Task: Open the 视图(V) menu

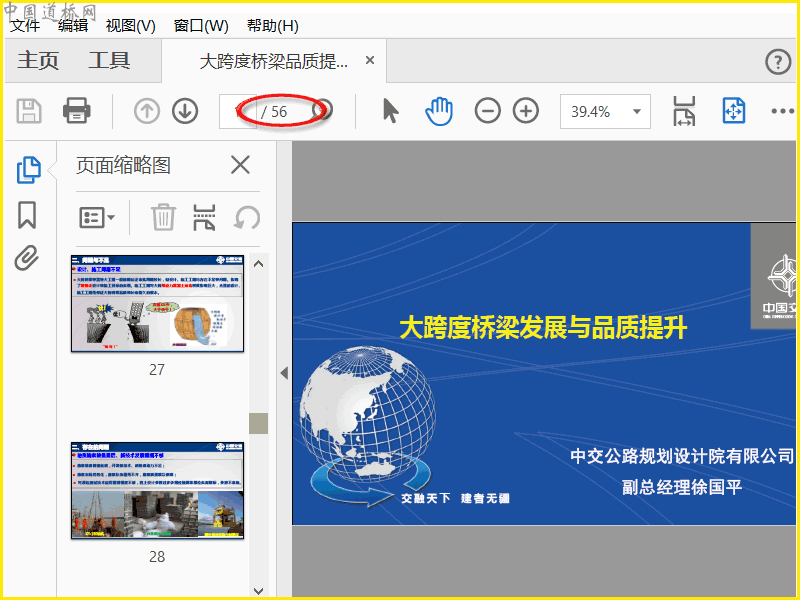Action: (x=131, y=26)
